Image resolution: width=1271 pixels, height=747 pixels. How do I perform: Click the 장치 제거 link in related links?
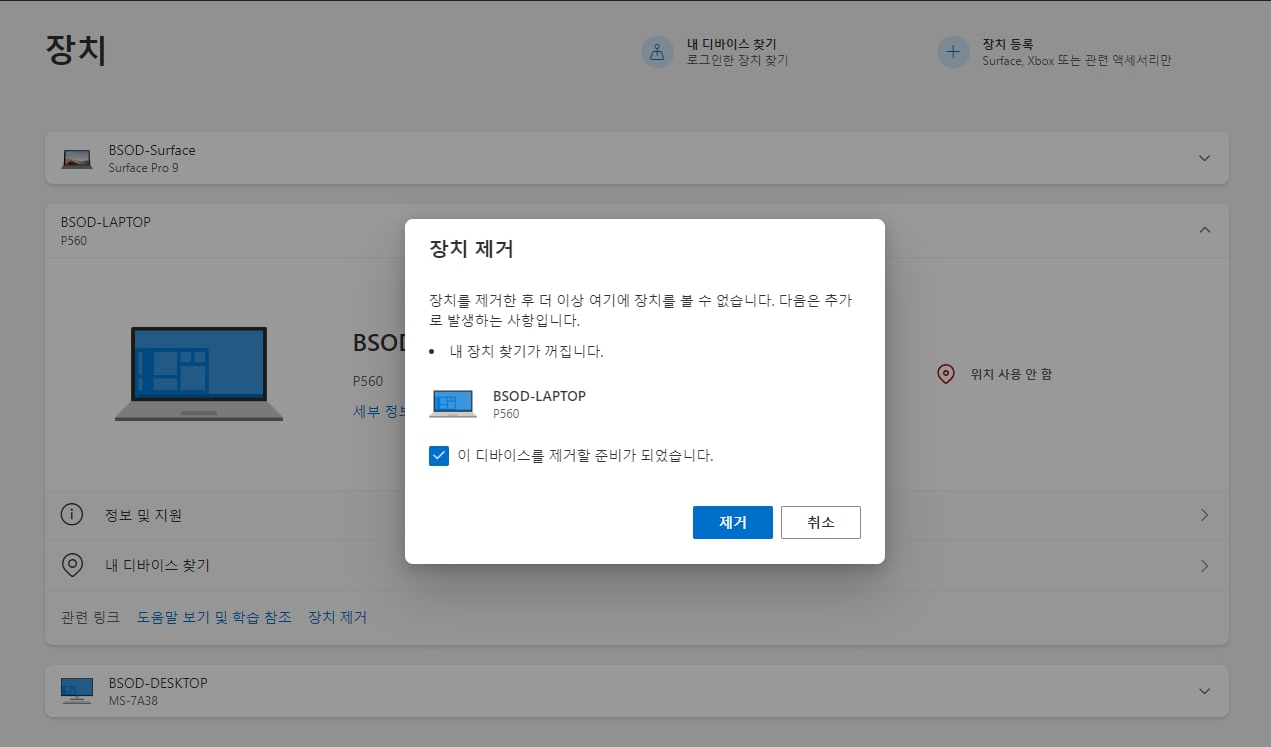coord(337,617)
